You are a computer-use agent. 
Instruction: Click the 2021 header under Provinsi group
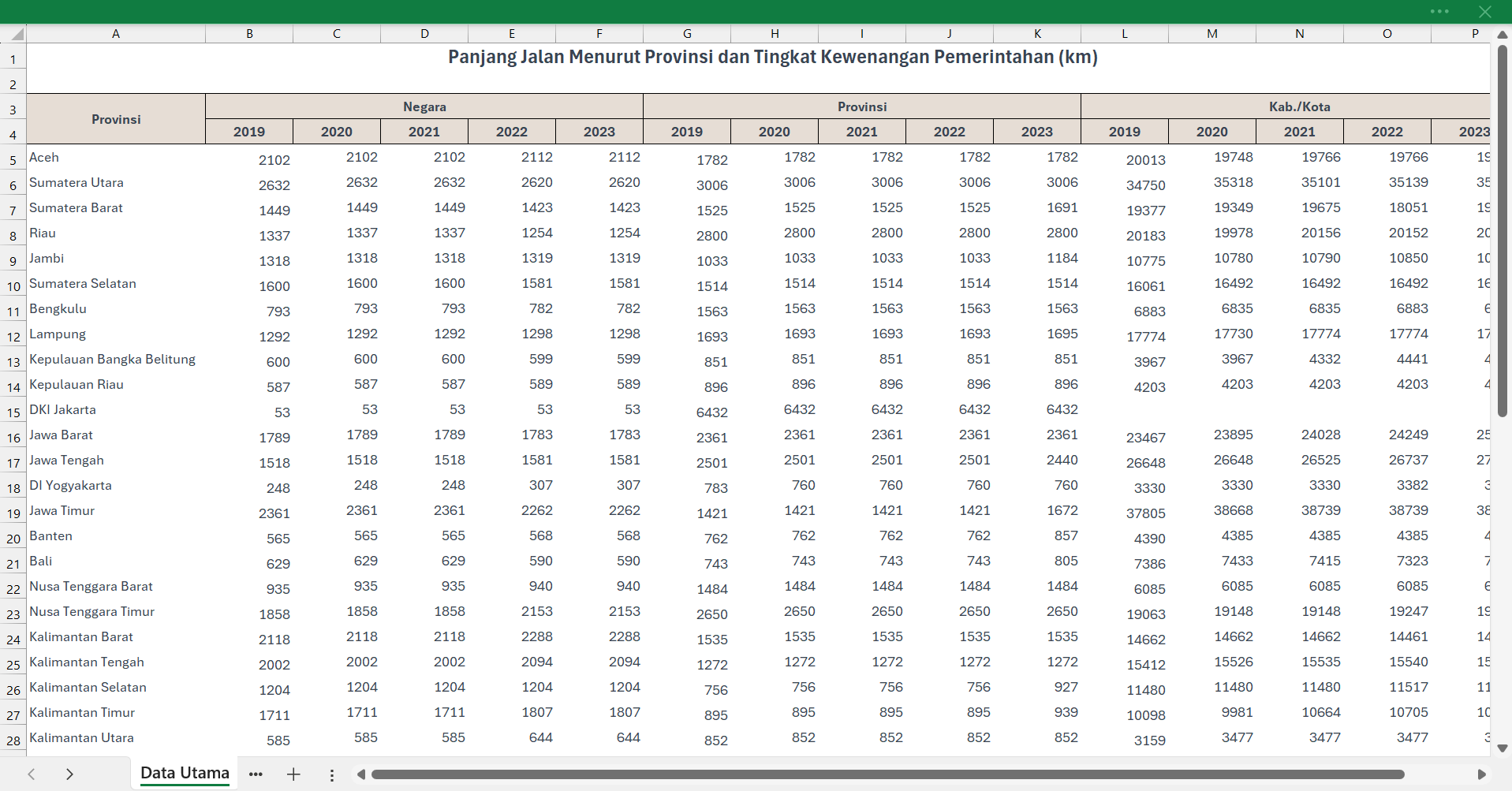point(862,132)
